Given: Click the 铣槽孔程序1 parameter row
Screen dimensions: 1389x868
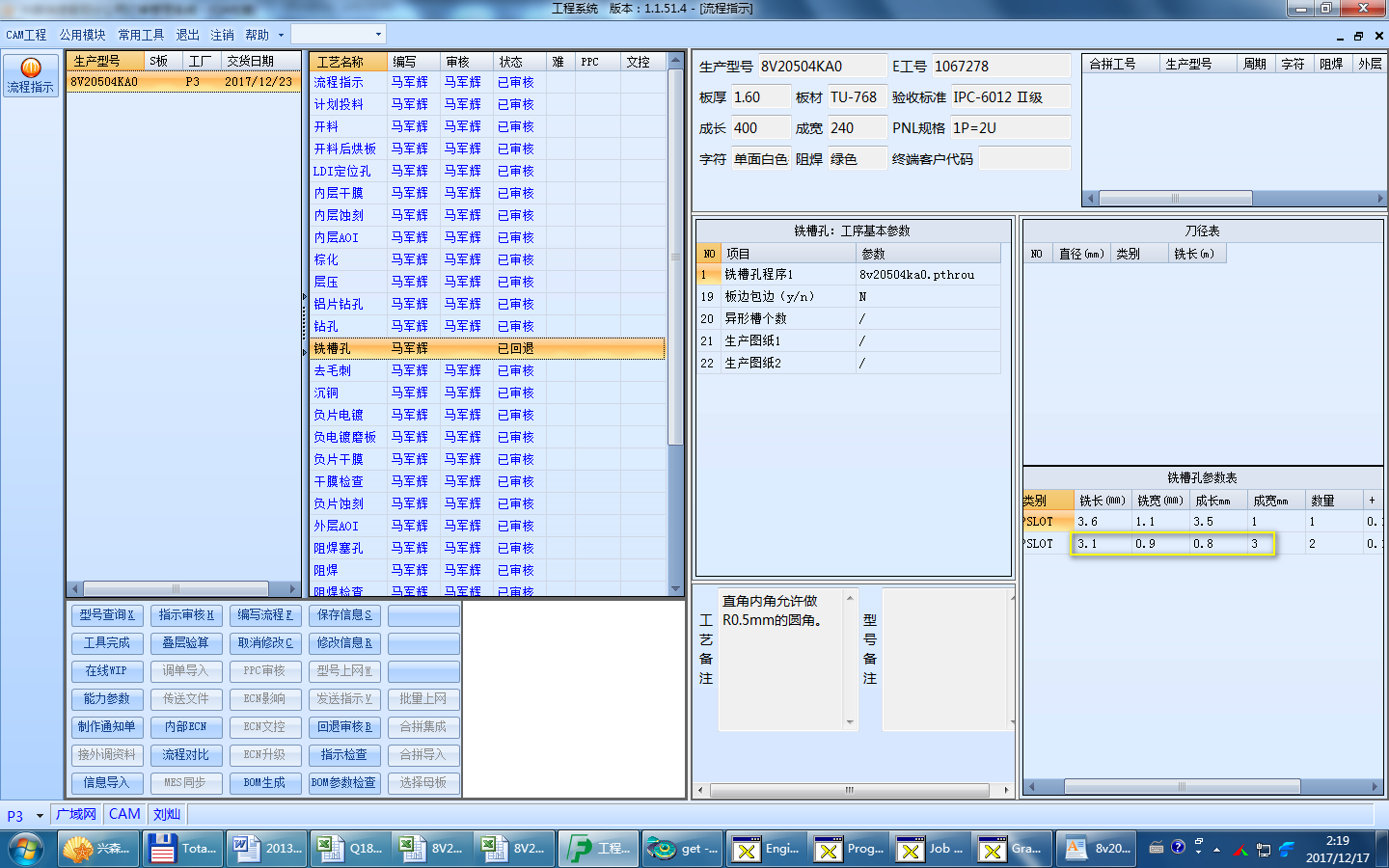Looking at the screenshot, I should (848, 275).
